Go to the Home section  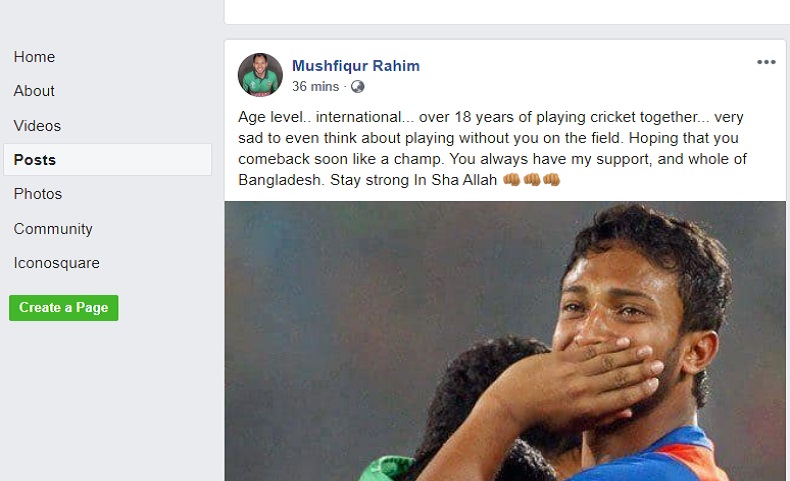pos(34,57)
